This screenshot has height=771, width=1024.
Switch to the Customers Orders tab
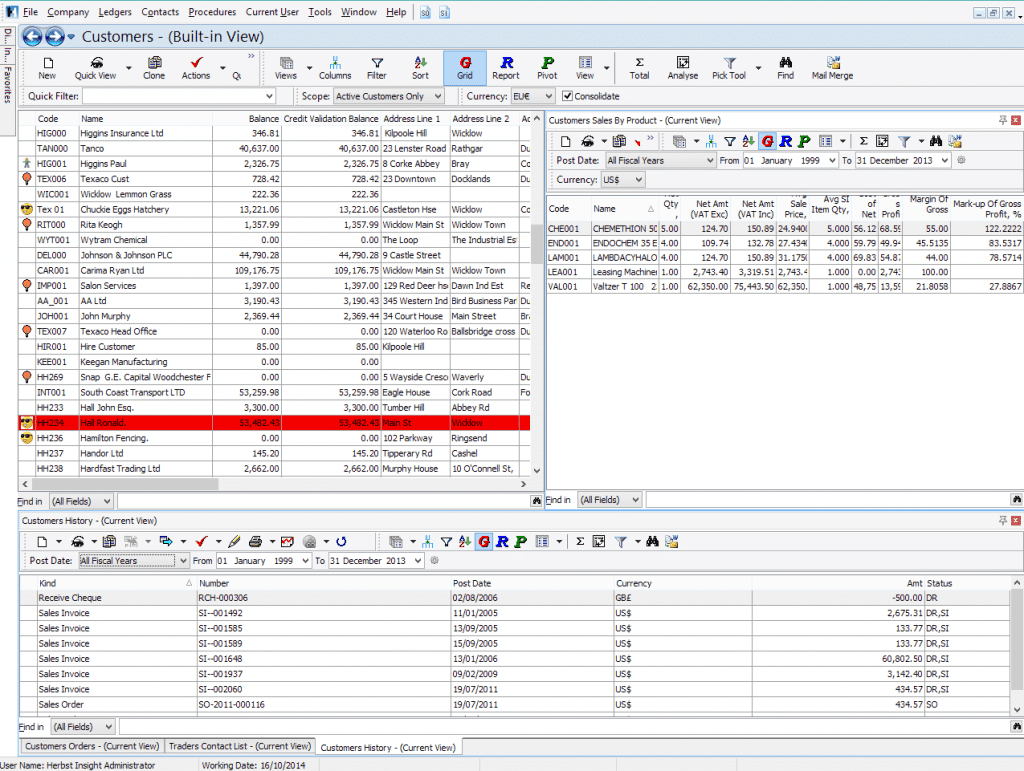point(91,746)
